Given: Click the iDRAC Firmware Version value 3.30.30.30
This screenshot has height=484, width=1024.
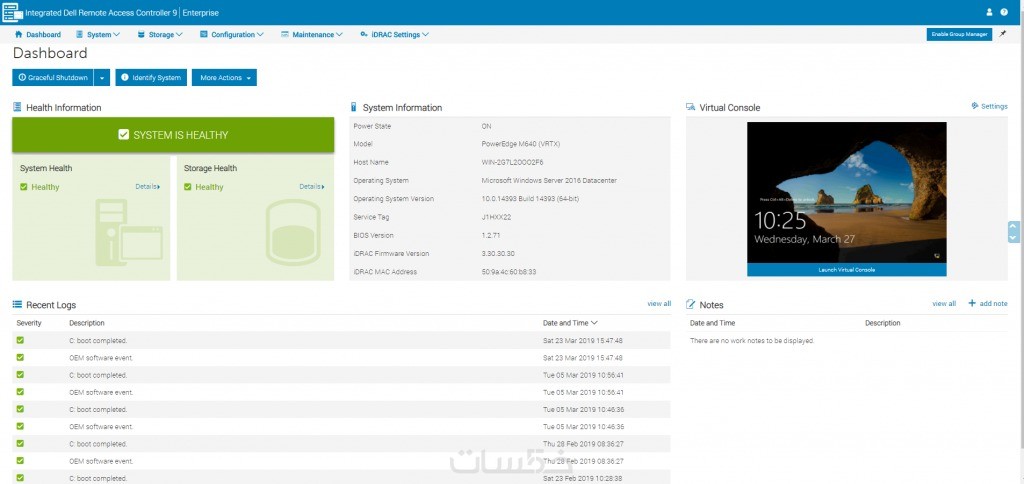Looking at the screenshot, I should 498,253.
